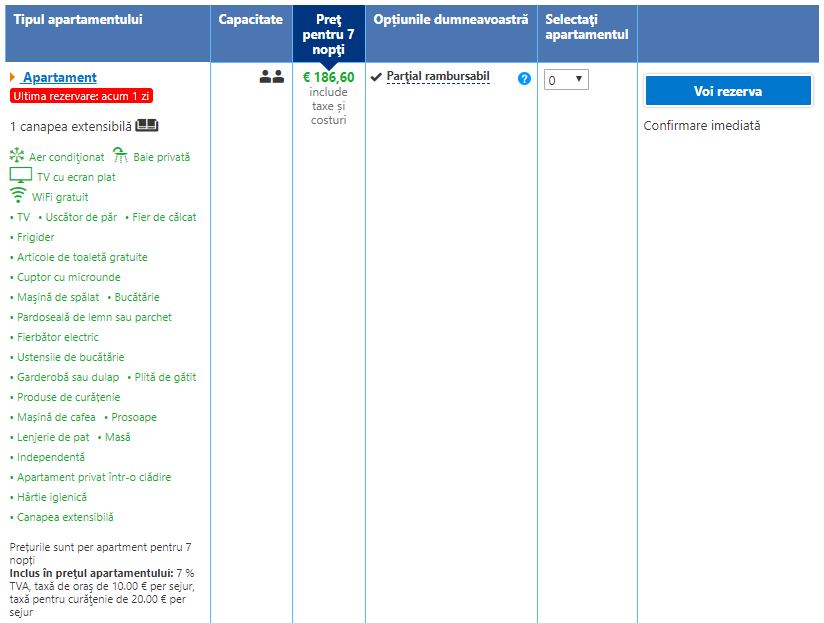This screenshot has height=623, width=824.
Task: Click the flat-screen TV icon
Action: click(x=20, y=175)
